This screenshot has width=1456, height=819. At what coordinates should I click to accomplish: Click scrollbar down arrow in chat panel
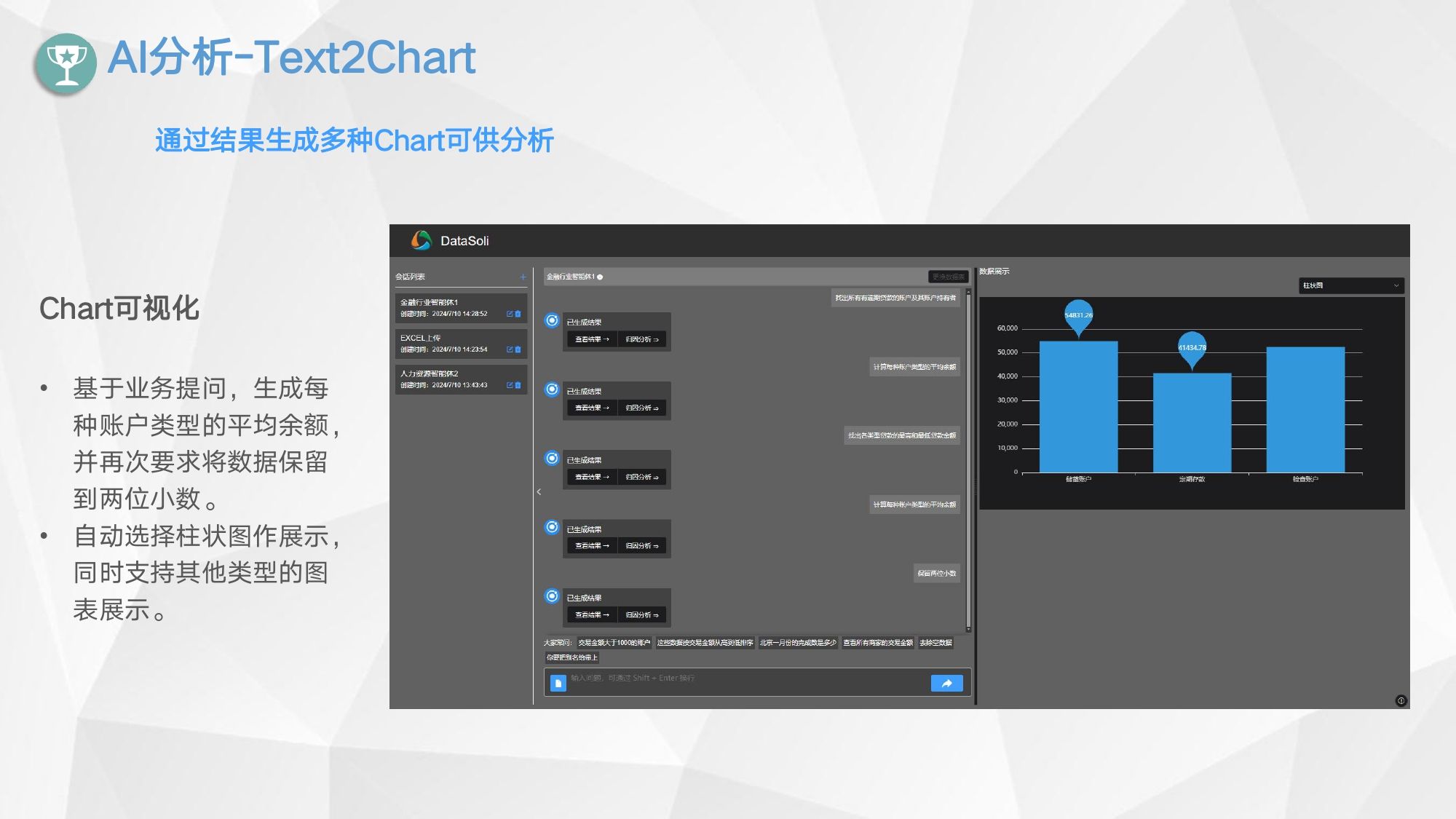click(968, 628)
